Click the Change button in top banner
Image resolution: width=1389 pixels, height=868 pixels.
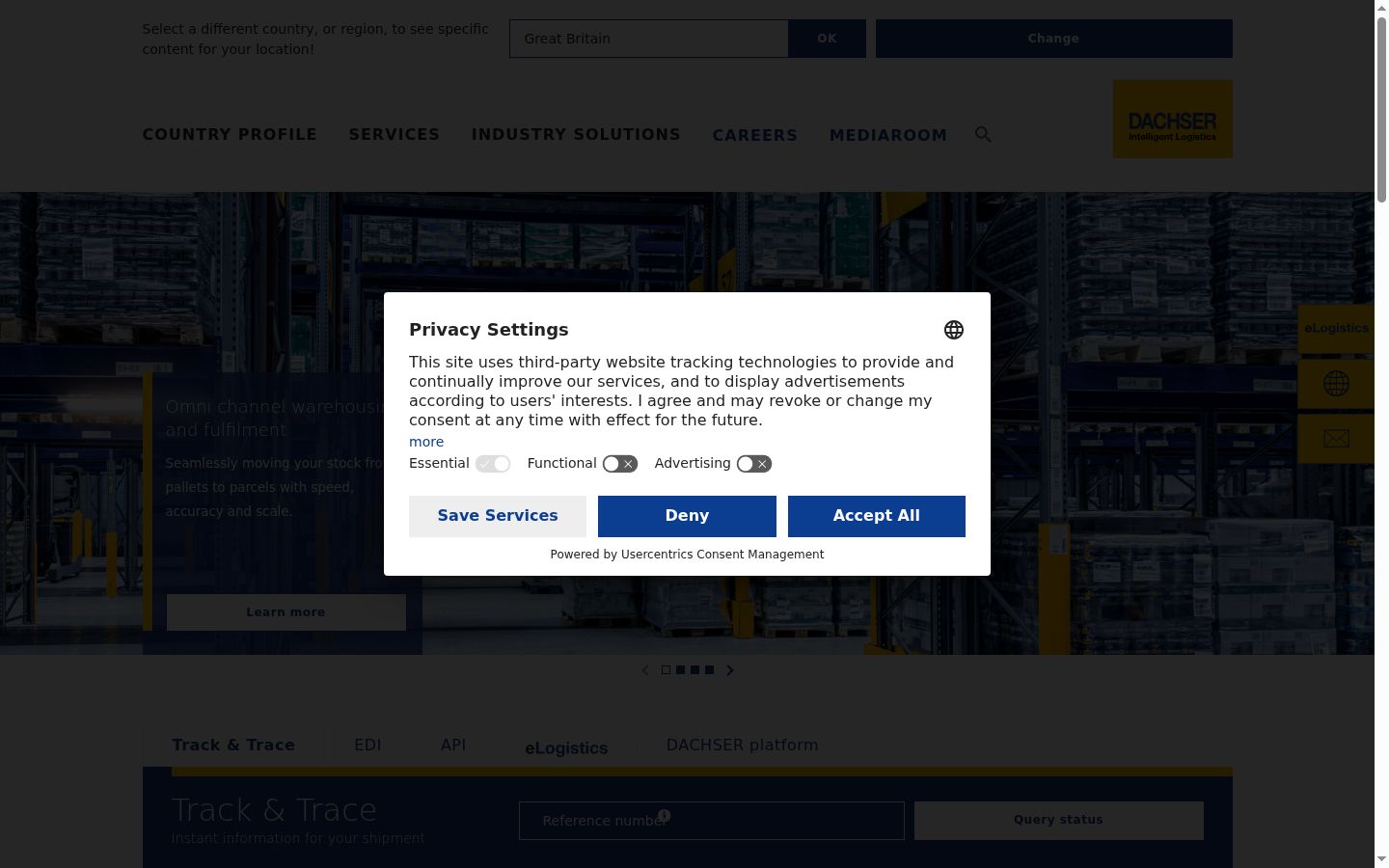tap(1054, 39)
